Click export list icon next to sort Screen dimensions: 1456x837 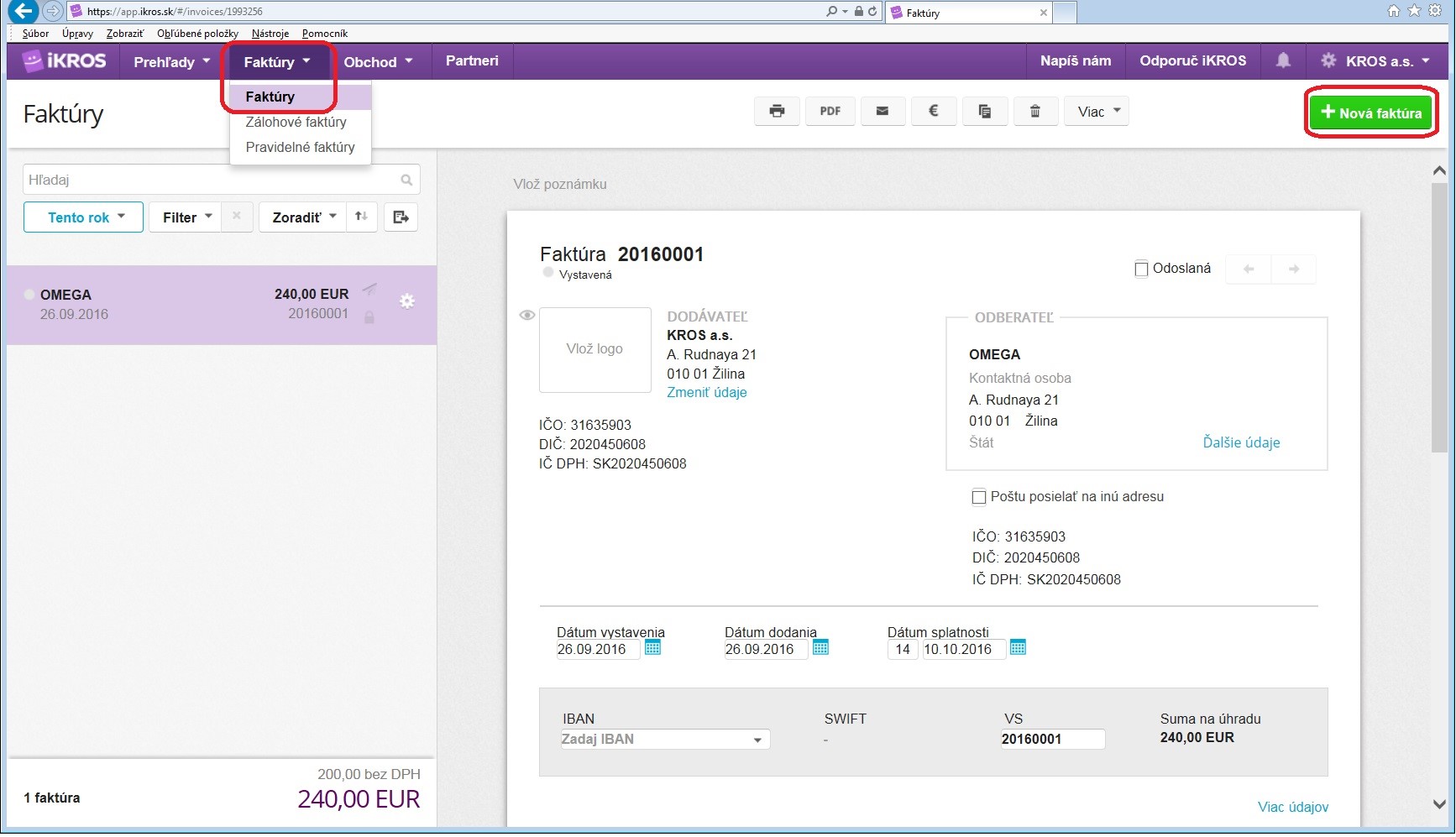(x=401, y=217)
